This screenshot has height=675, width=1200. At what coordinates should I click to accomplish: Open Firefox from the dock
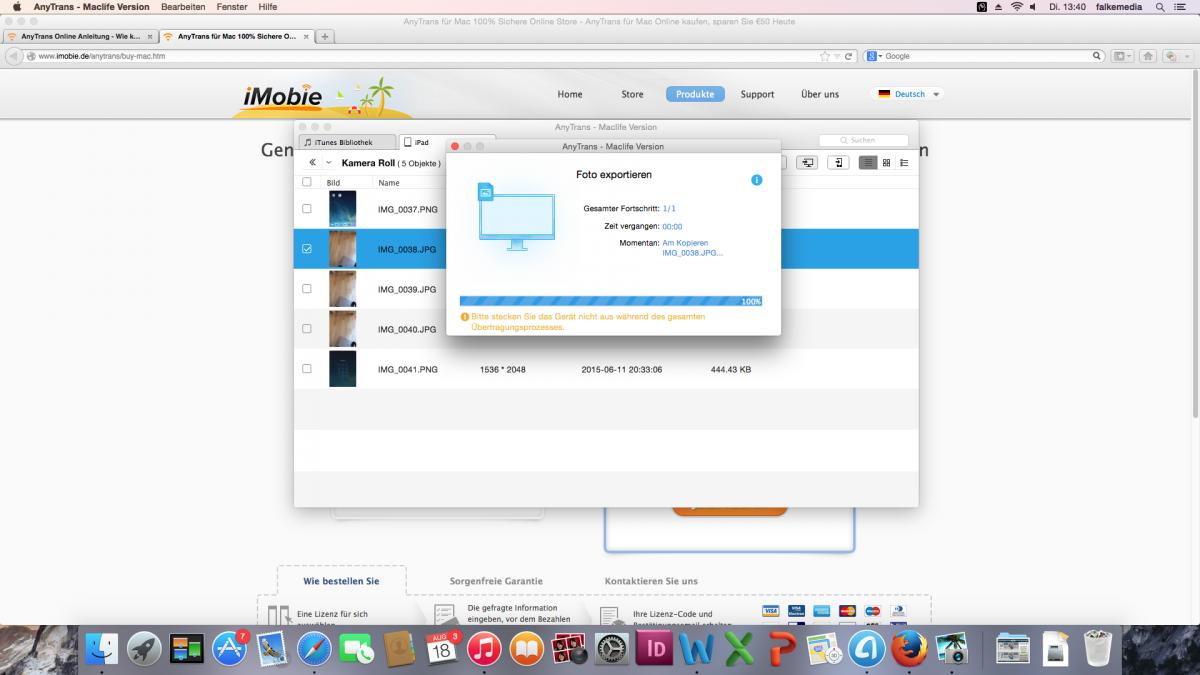pyautogui.click(x=909, y=650)
